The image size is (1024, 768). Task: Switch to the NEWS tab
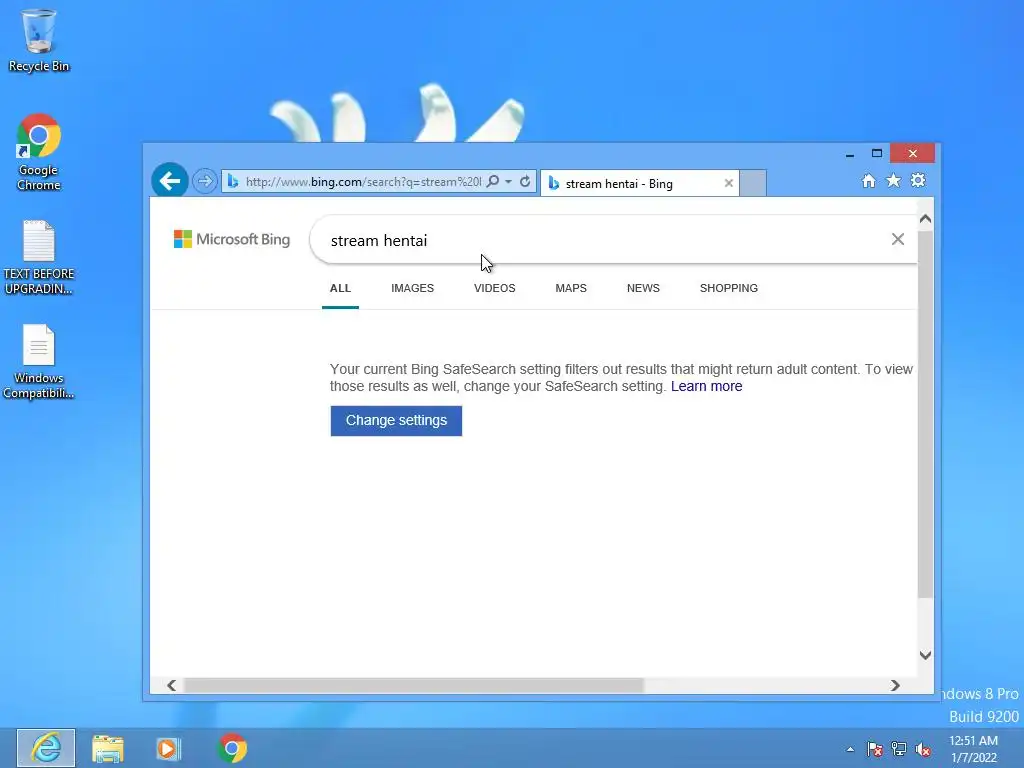[x=643, y=288]
